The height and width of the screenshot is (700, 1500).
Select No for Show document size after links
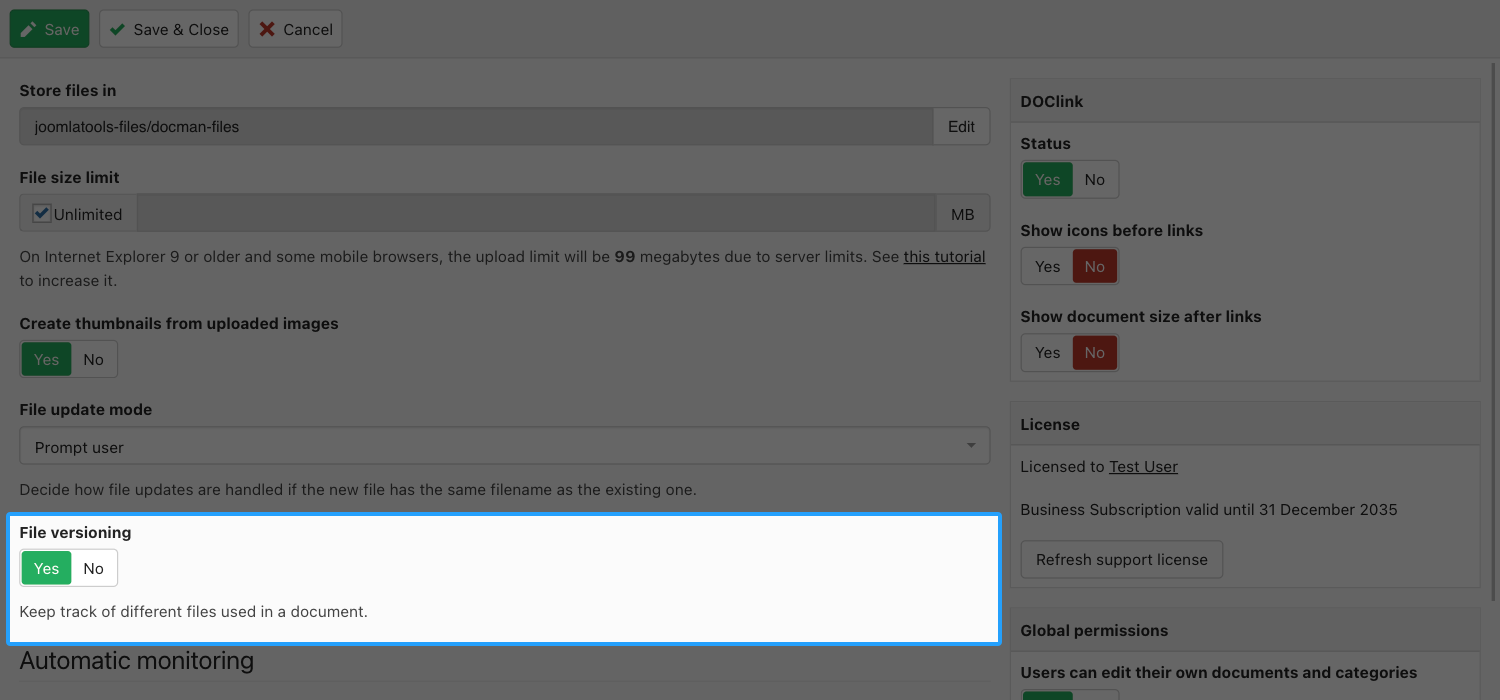click(x=1095, y=353)
